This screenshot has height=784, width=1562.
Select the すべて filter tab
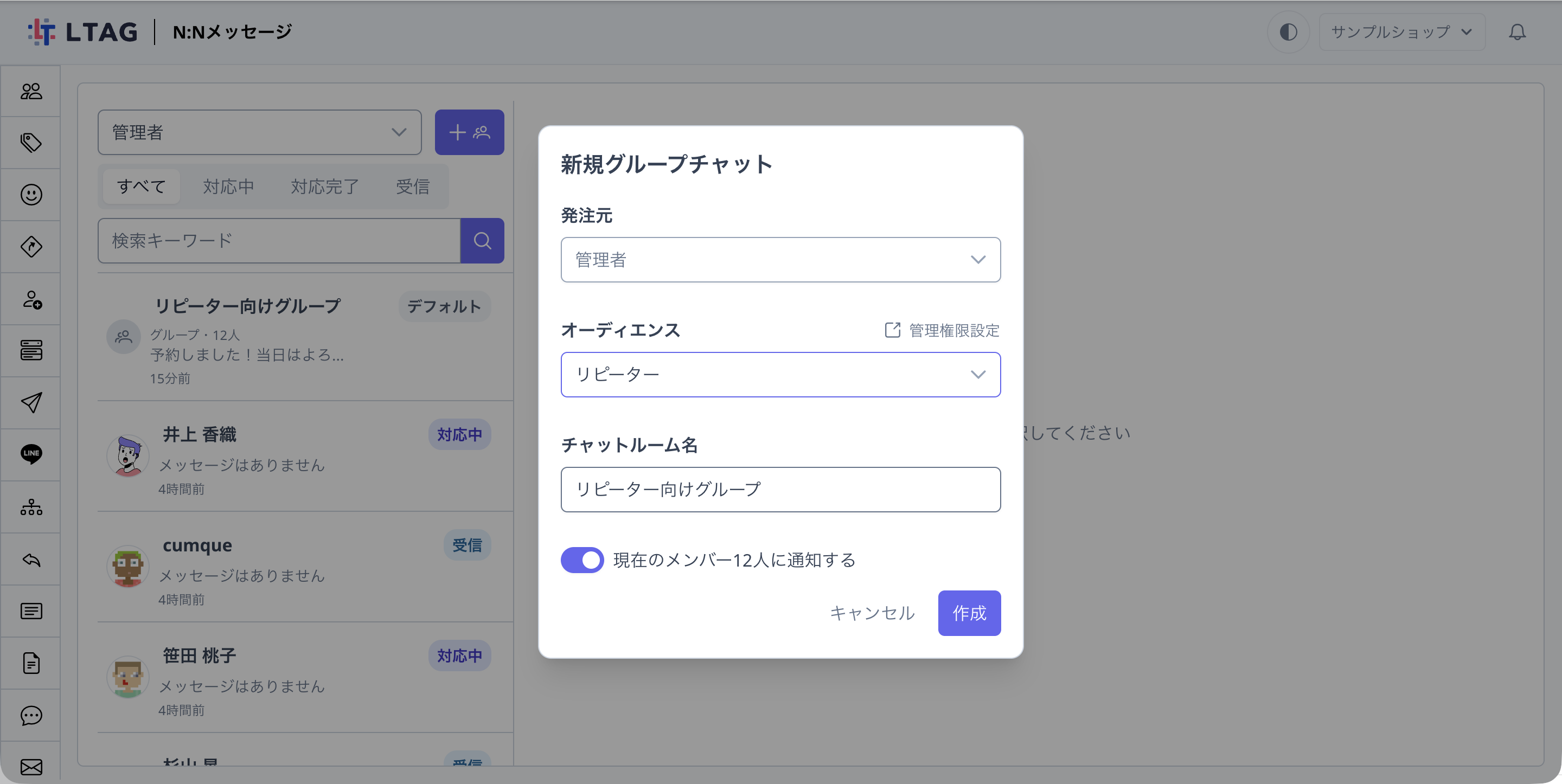(141, 186)
